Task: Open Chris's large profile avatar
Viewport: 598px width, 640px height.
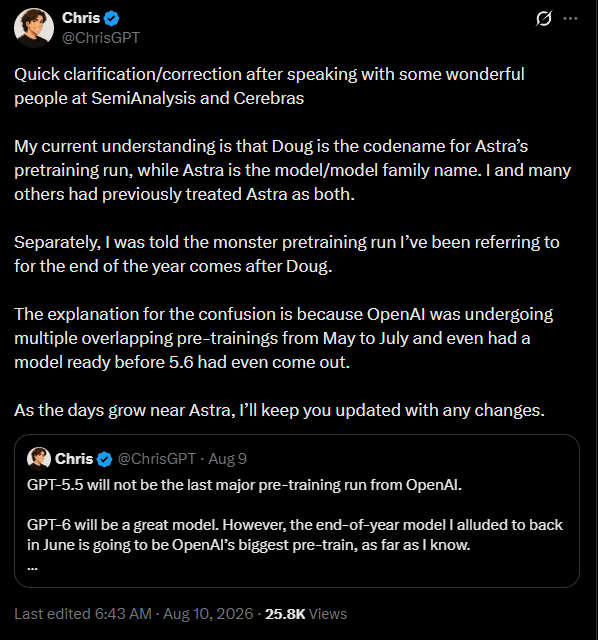Action: pyautogui.click(x=34, y=28)
